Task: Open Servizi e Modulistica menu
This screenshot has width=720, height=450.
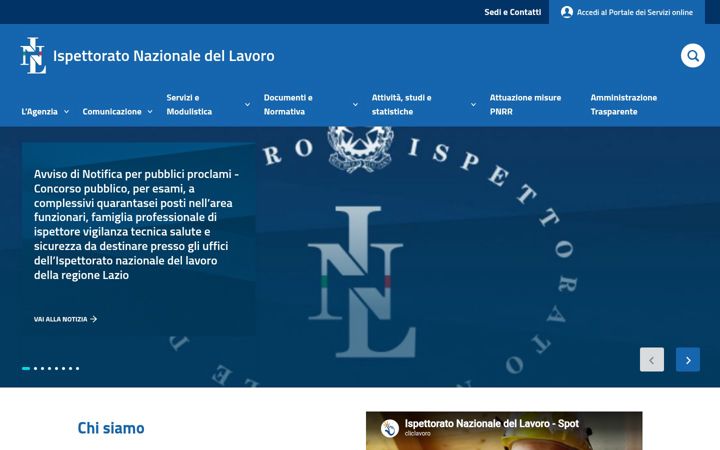Action: [x=189, y=104]
